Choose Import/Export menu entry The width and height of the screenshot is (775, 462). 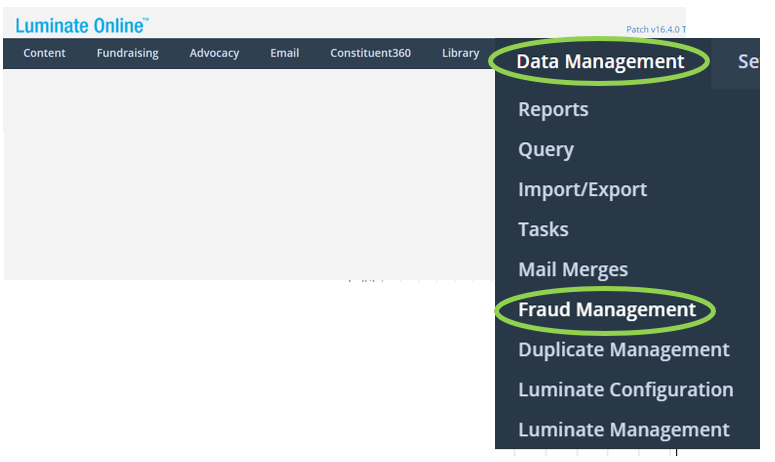click(x=582, y=189)
